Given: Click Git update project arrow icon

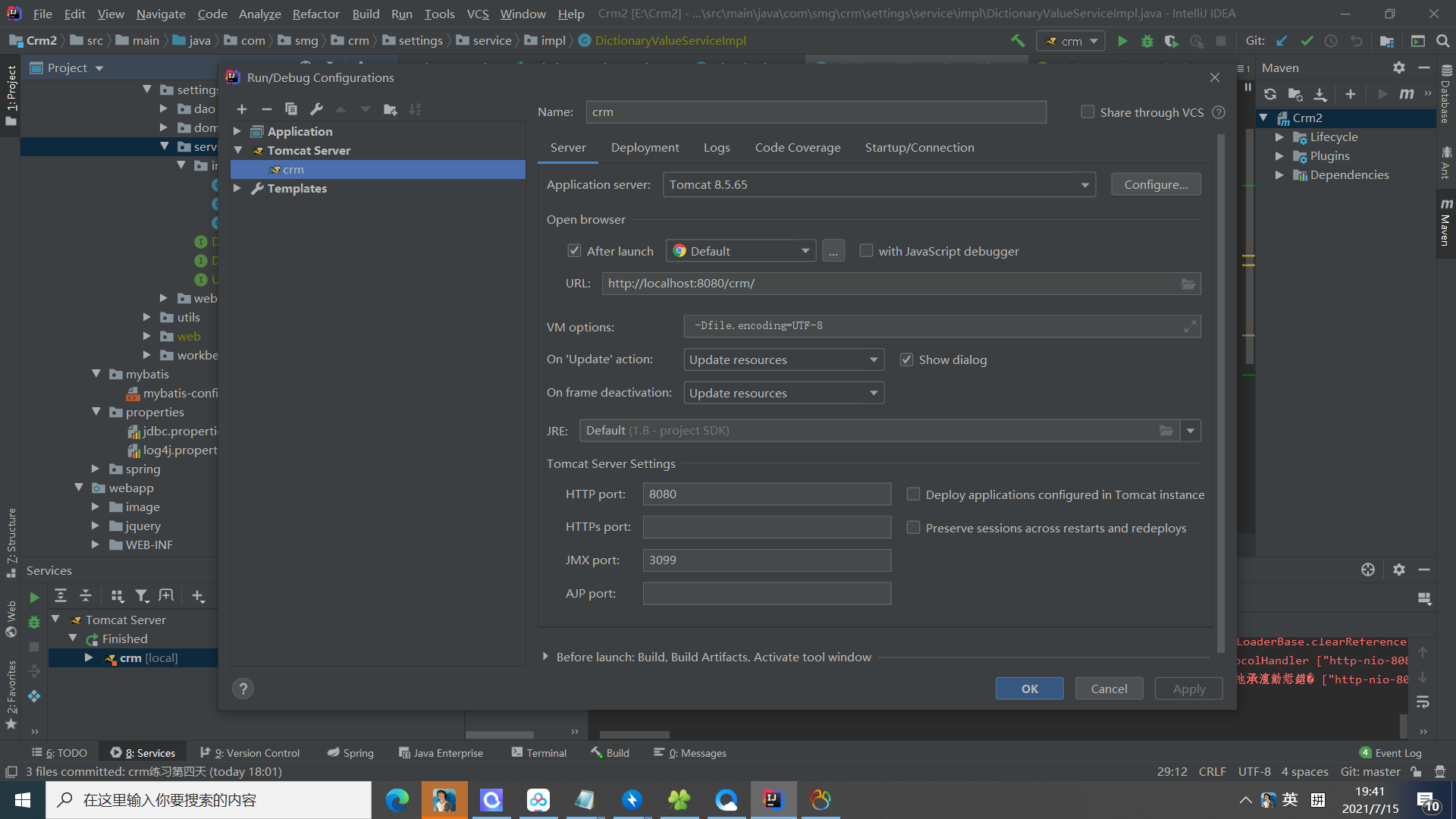Looking at the screenshot, I should 1282,41.
